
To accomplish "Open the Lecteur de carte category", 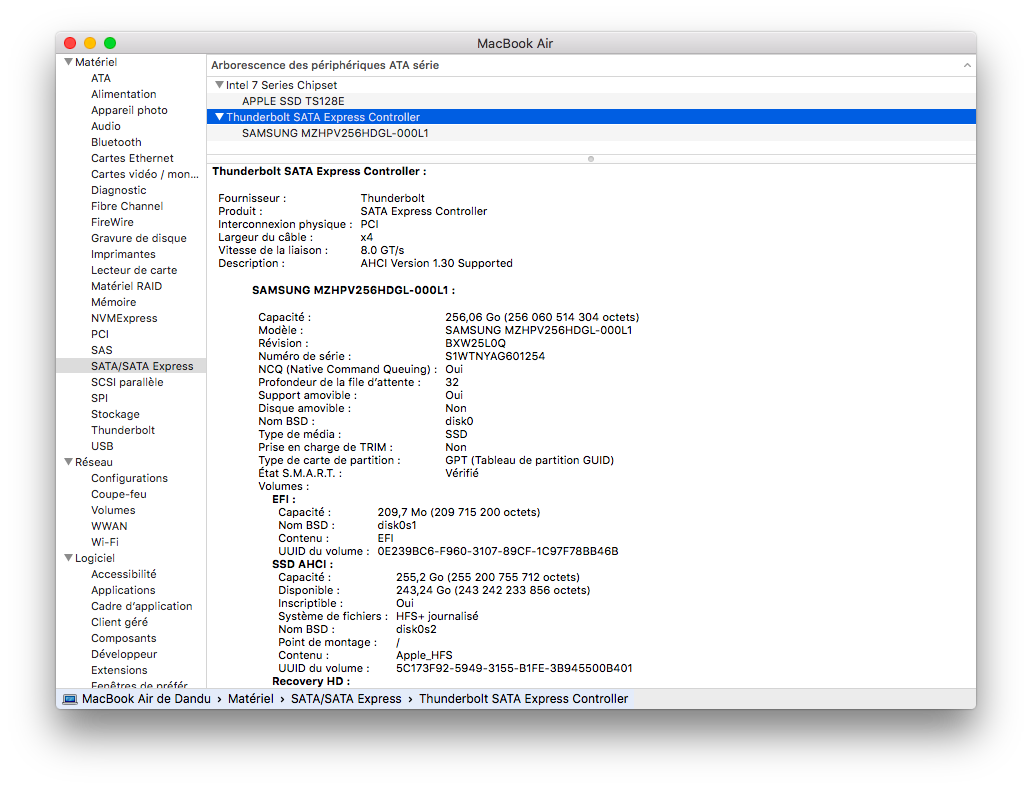I will (134, 270).
